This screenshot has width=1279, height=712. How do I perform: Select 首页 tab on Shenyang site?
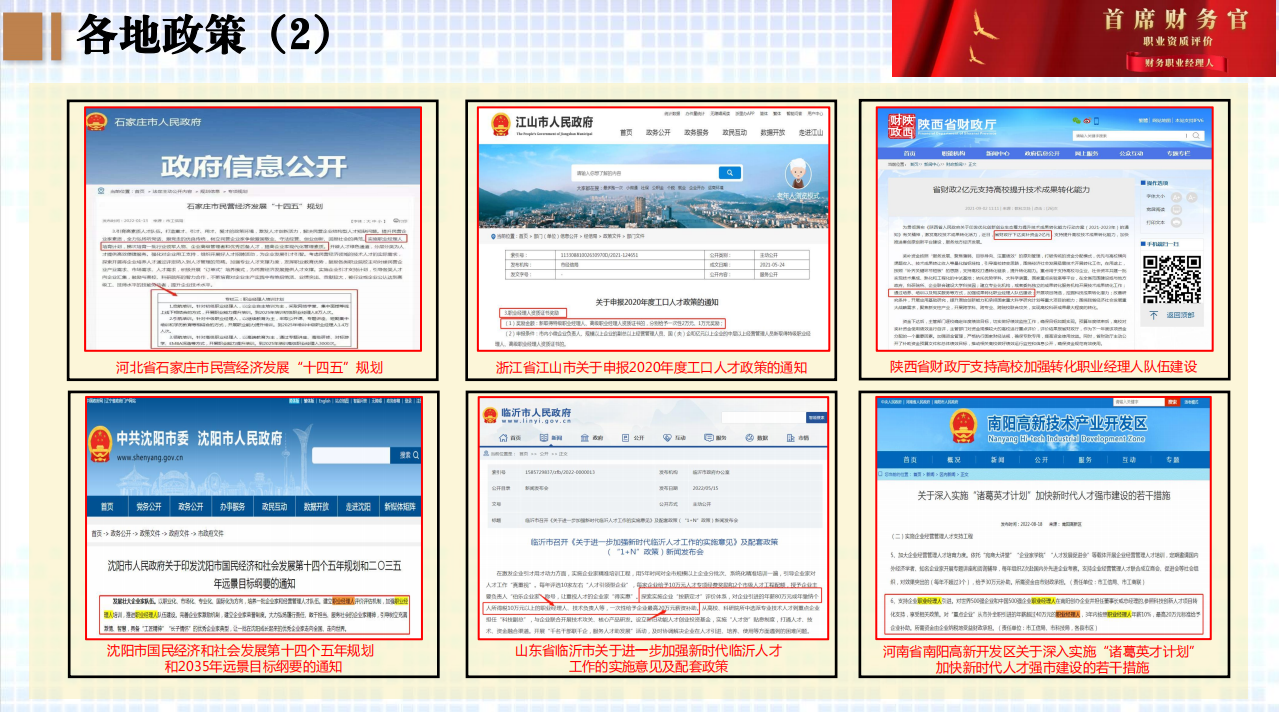pos(107,506)
